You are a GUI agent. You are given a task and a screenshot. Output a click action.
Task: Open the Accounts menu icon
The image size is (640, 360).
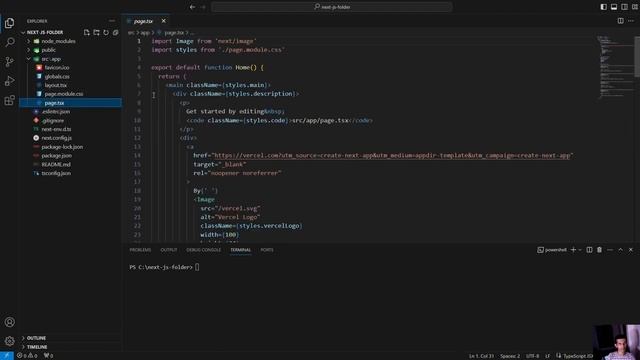pyautogui.click(x=9, y=322)
